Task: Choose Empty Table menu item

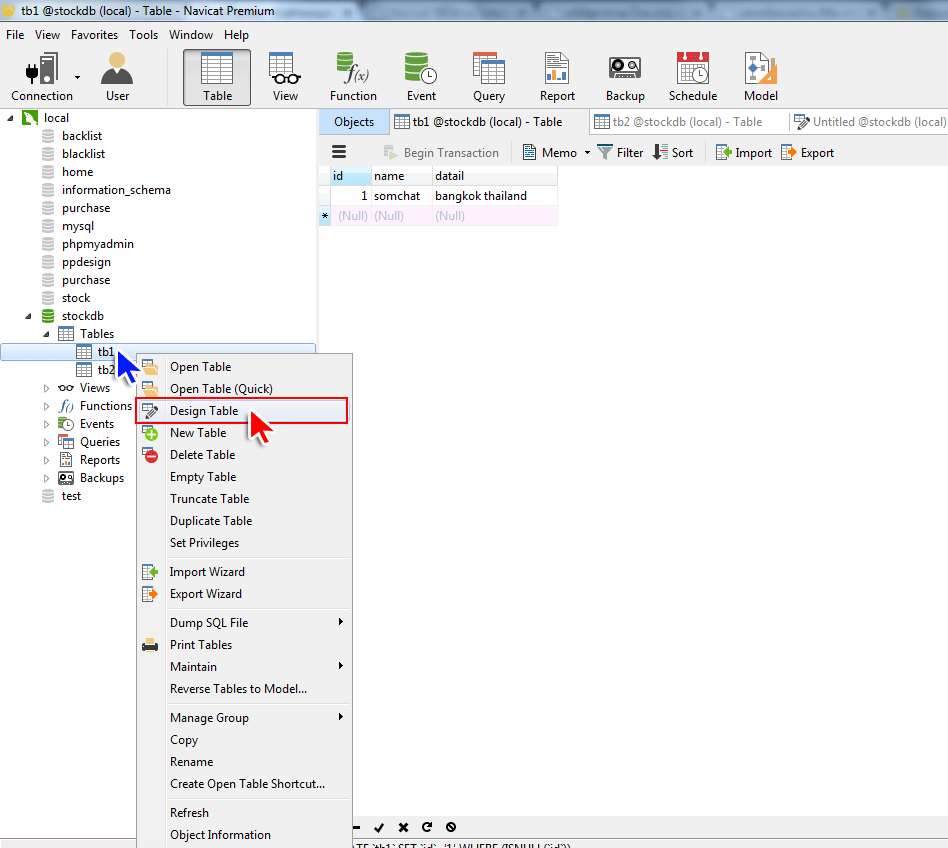Action: coord(244,477)
